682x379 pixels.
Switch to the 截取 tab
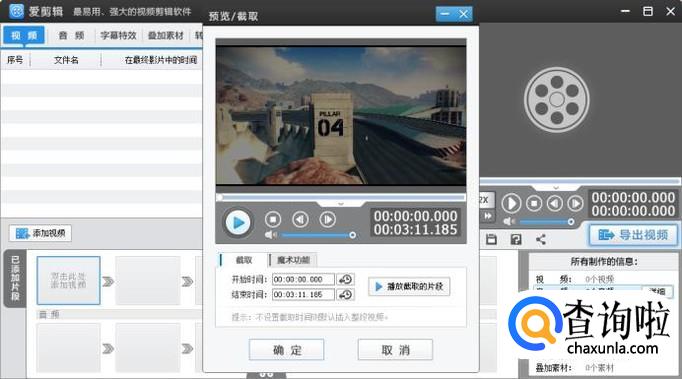pos(243,260)
